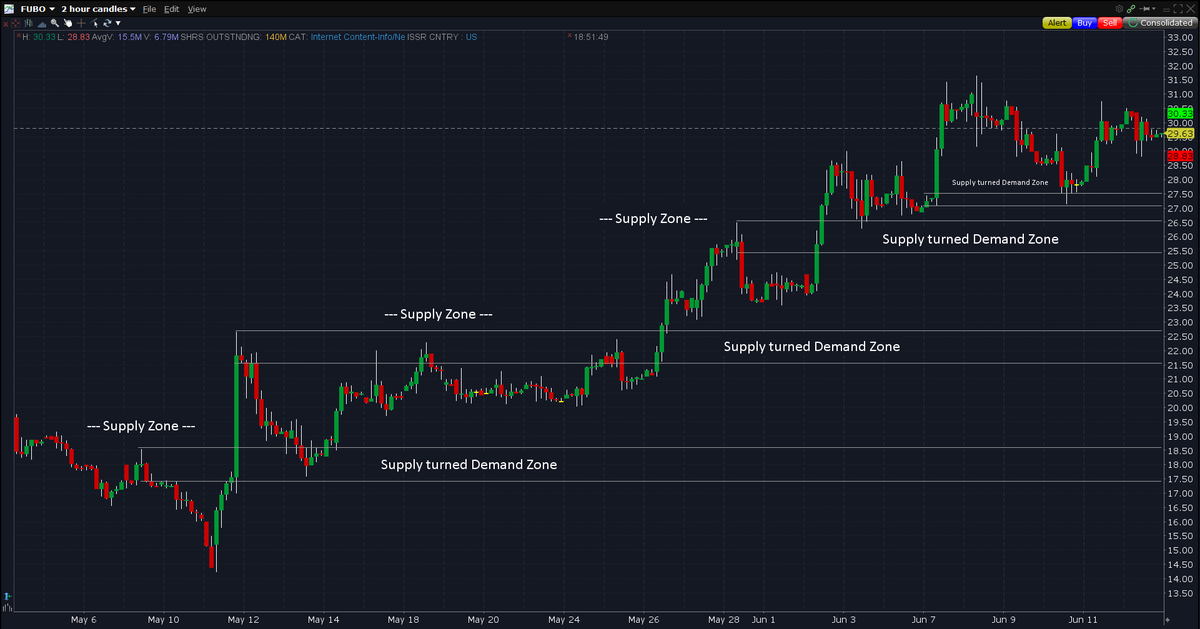1200x629 pixels.
Task: Select the crosshair cursor tool
Action: tap(81, 23)
